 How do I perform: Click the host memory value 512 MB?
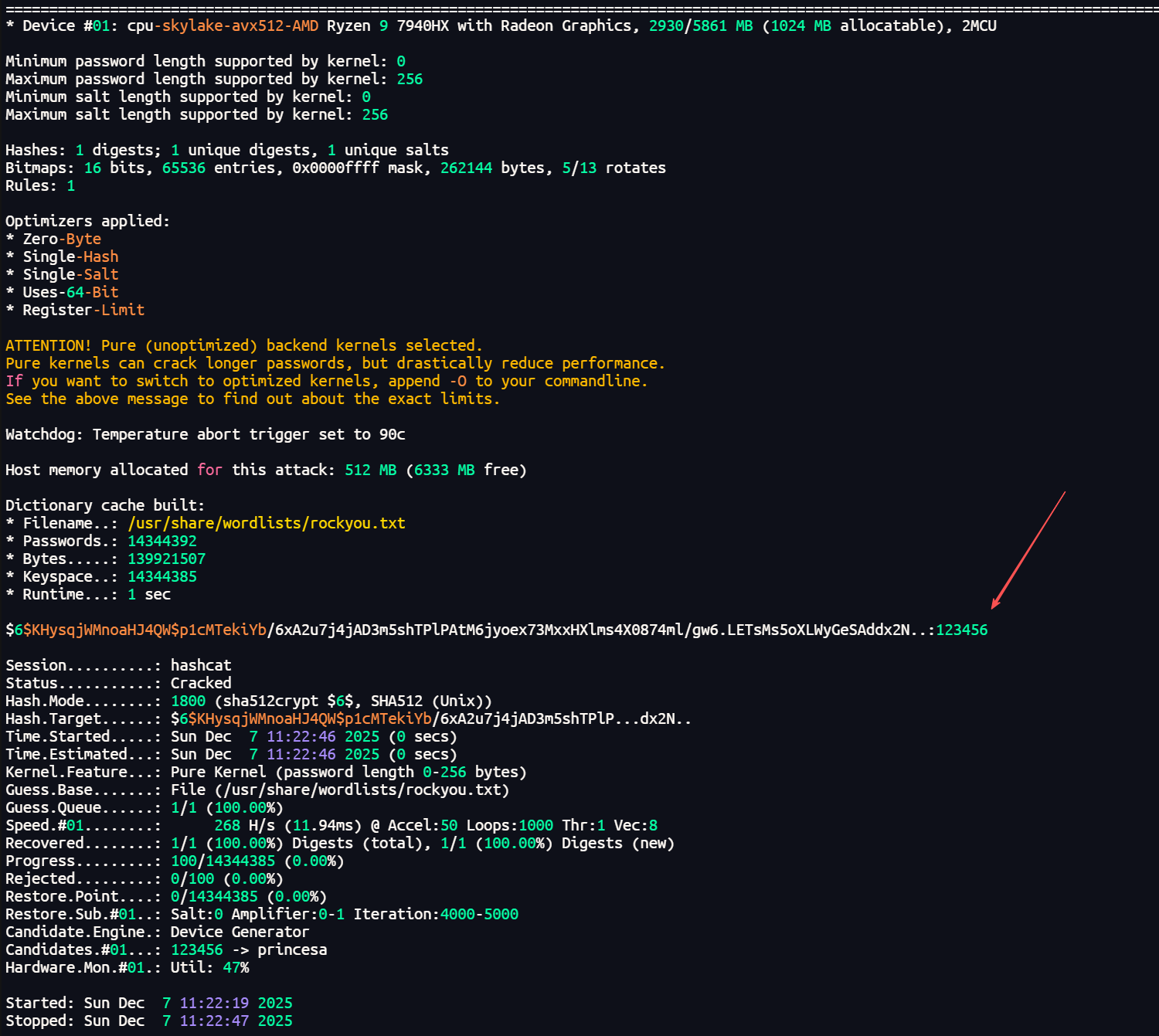[x=371, y=470]
